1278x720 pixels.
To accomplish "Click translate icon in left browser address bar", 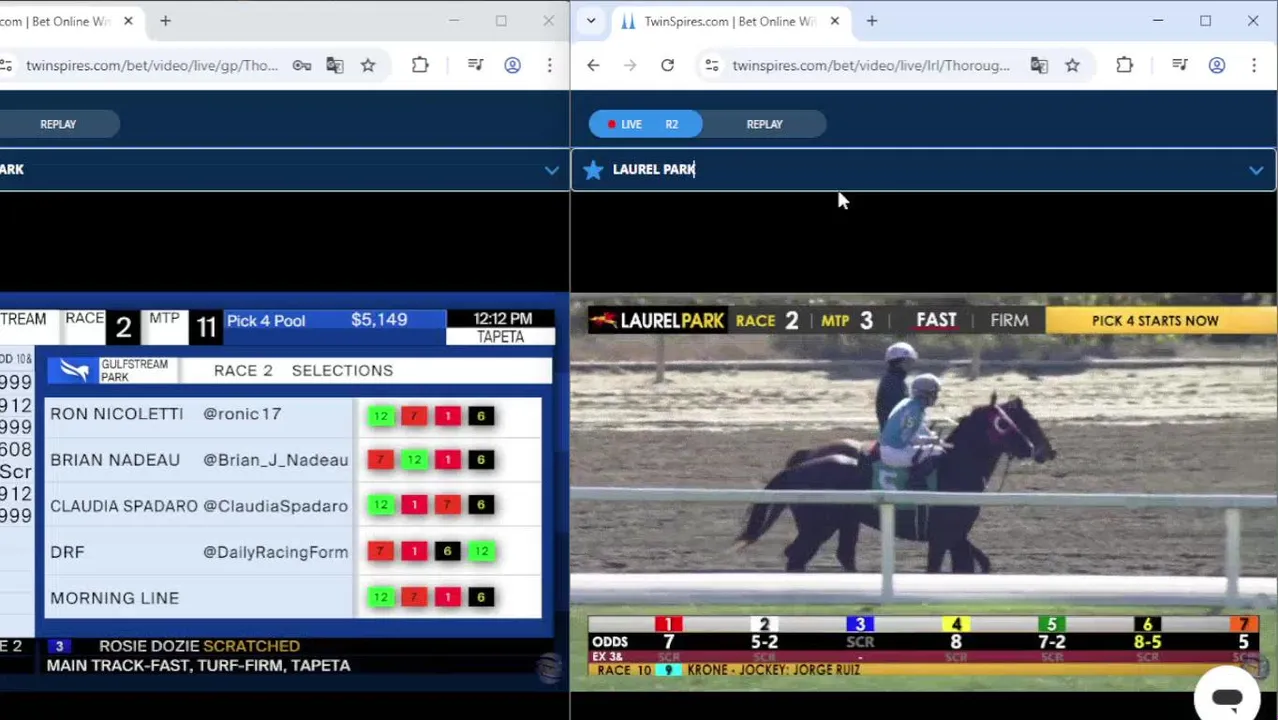I will tap(335, 65).
